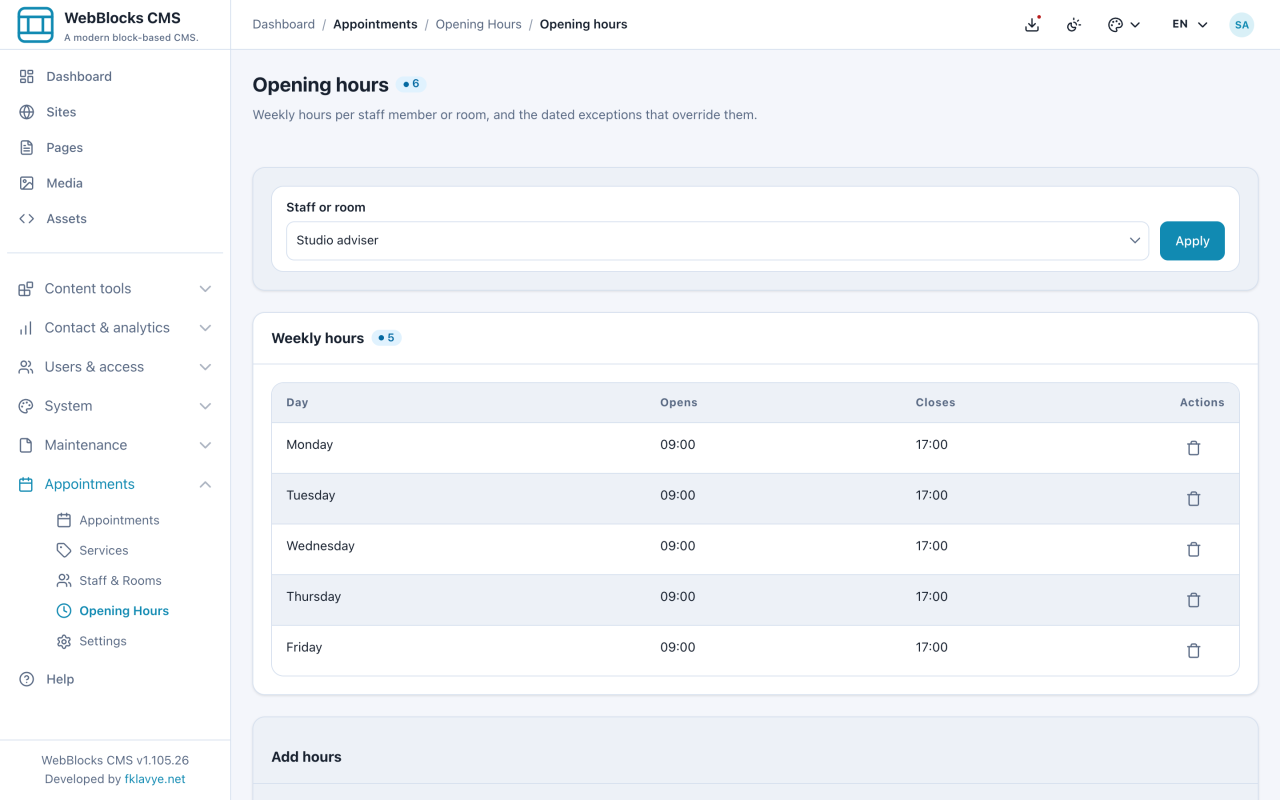Open Media in the sidebar

pyautogui.click(x=115, y=183)
